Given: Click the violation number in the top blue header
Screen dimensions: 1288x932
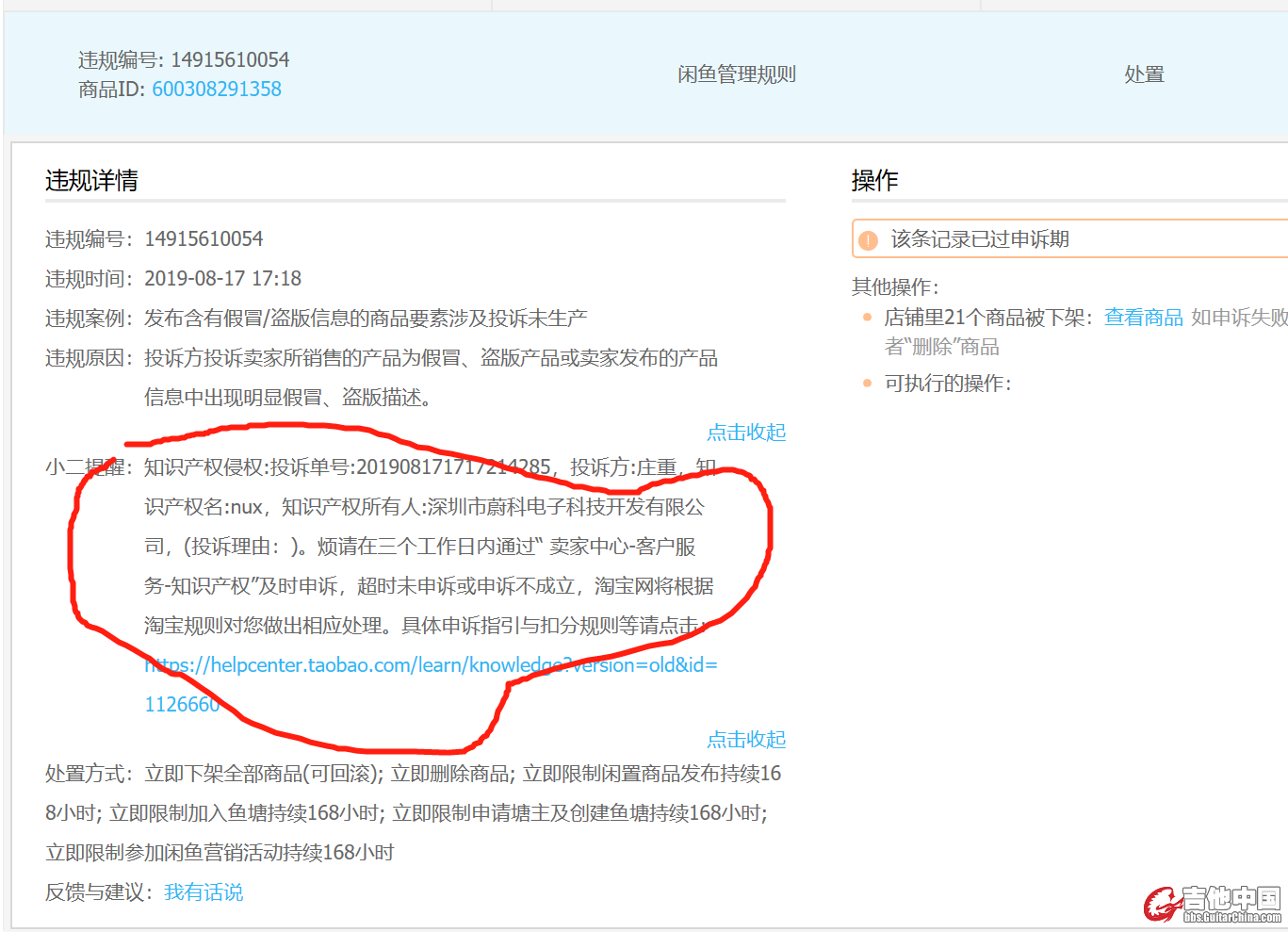Looking at the screenshot, I should click(230, 60).
